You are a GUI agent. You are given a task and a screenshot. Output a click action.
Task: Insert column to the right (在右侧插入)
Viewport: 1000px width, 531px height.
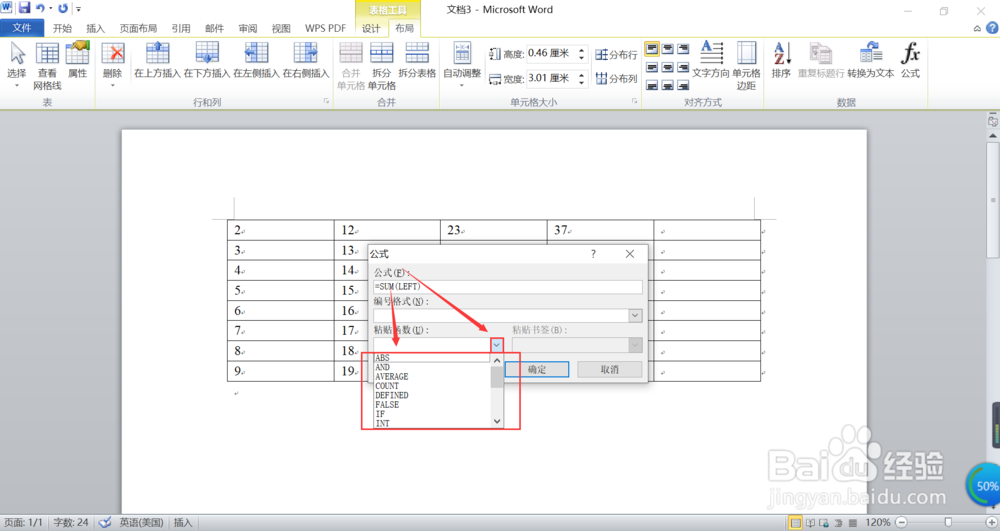tap(305, 61)
